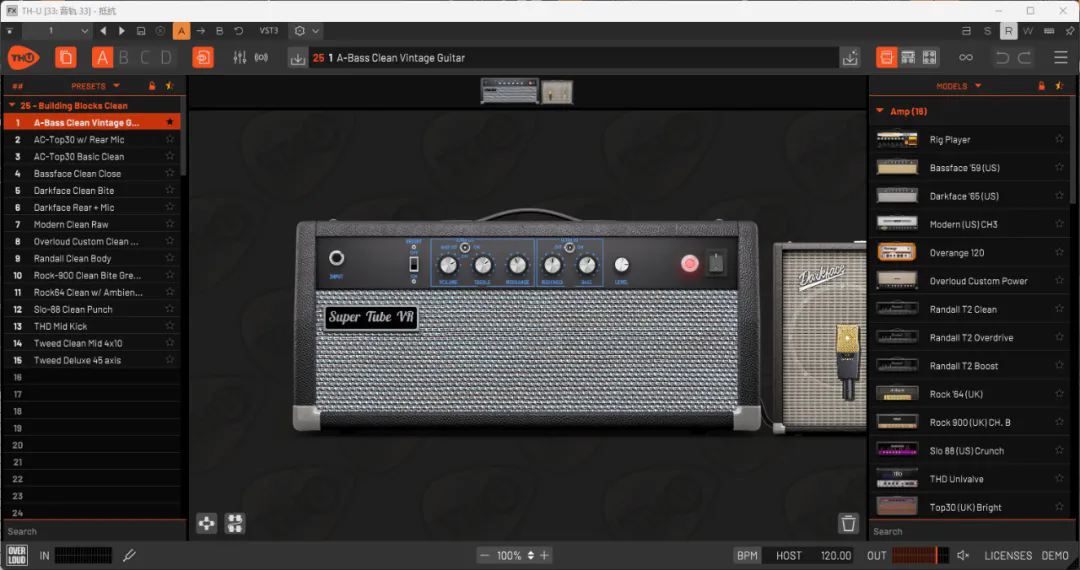
Task: Adjust the amp Level knob
Action: click(x=621, y=265)
